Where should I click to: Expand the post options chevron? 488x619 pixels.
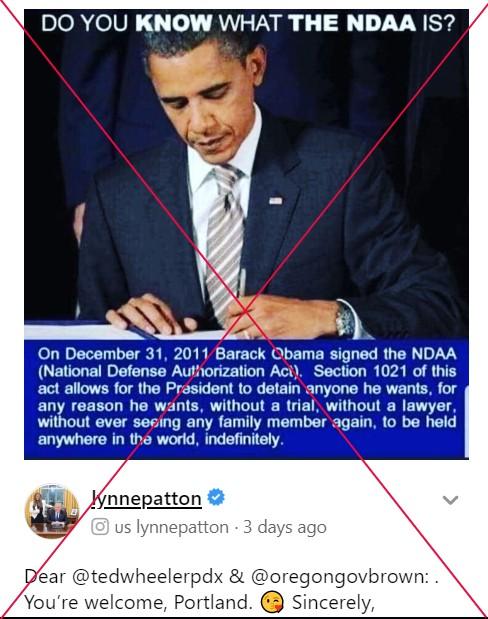pos(450,500)
